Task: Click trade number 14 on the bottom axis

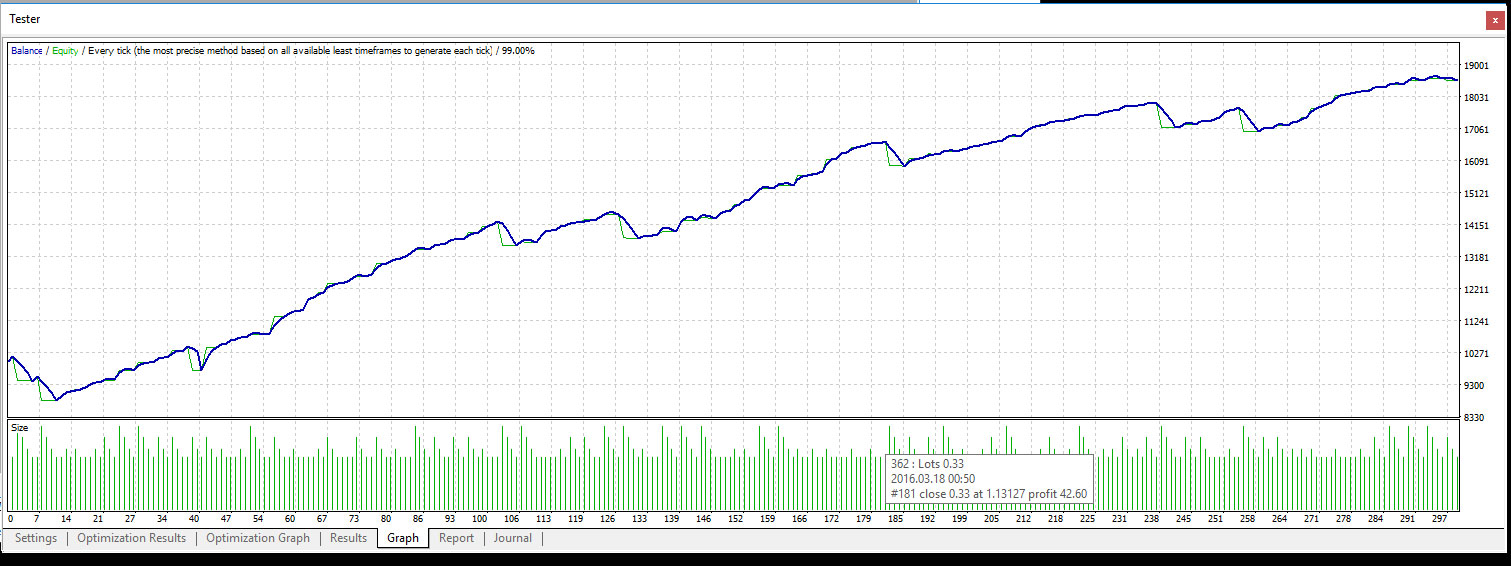Action: click(x=66, y=519)
